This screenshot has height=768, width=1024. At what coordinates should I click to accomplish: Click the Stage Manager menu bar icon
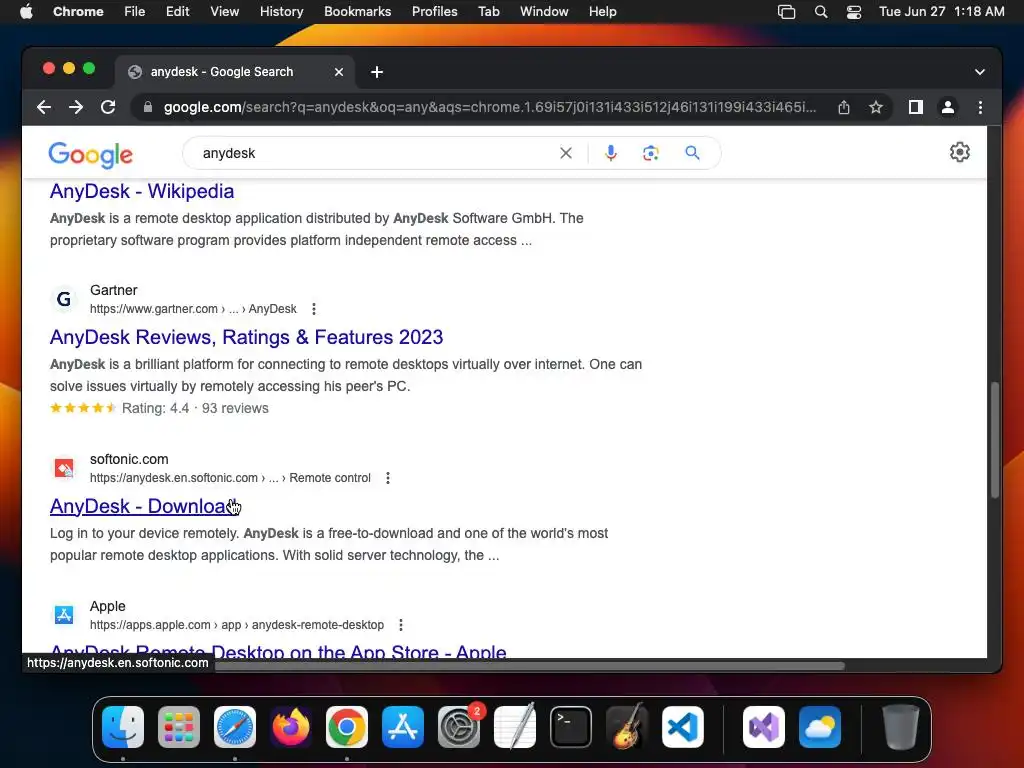pyautogui.click(x=786, y=12)
